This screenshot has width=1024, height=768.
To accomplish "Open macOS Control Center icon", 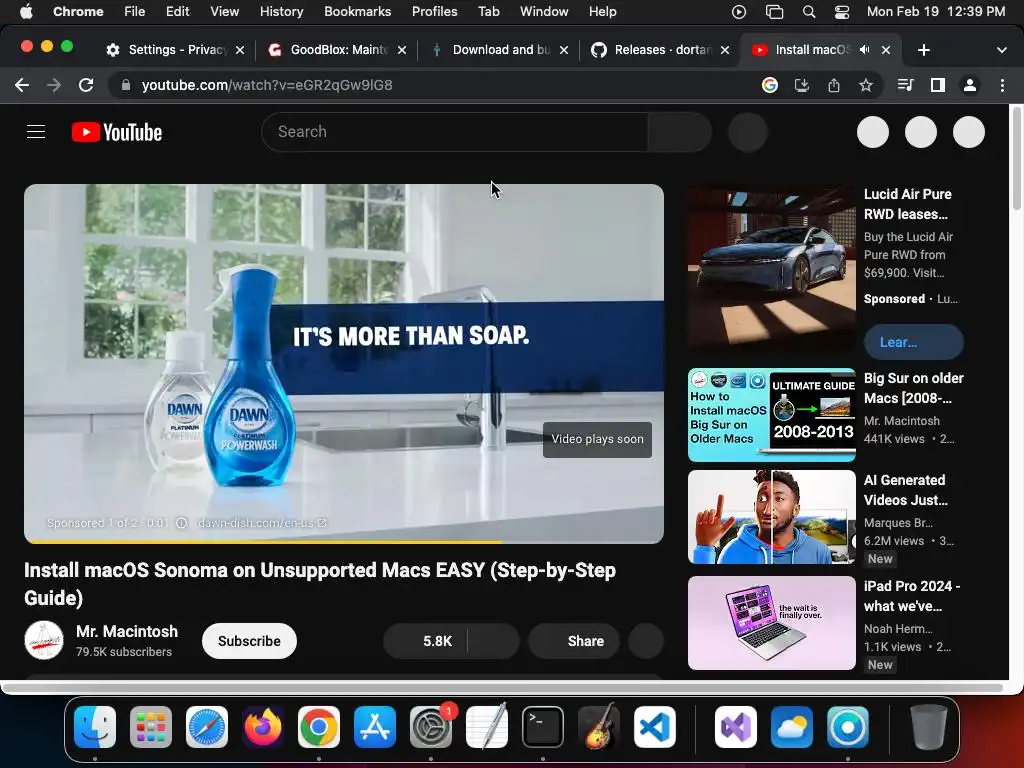I will point(842,12).
